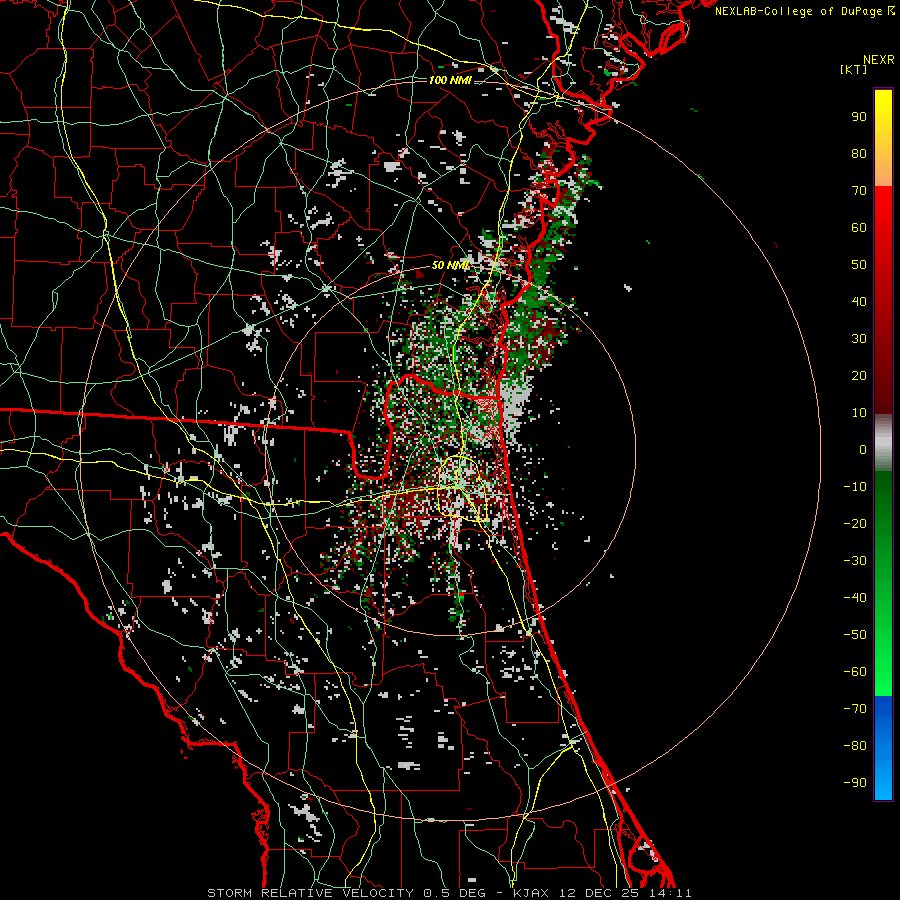Click the -40 value on the velocity scale
The width and height of the screenshot is (900, 900).
click(855, 598)
